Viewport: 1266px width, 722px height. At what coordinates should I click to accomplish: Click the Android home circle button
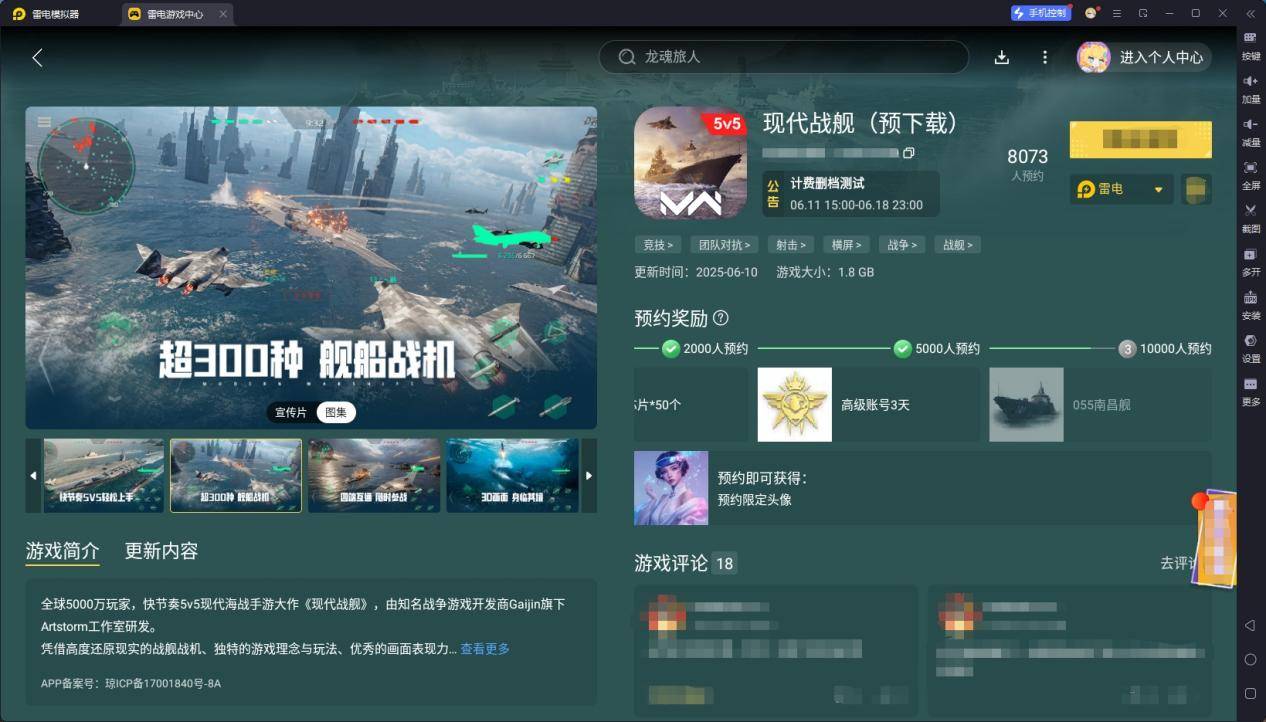coord(1250,660)
